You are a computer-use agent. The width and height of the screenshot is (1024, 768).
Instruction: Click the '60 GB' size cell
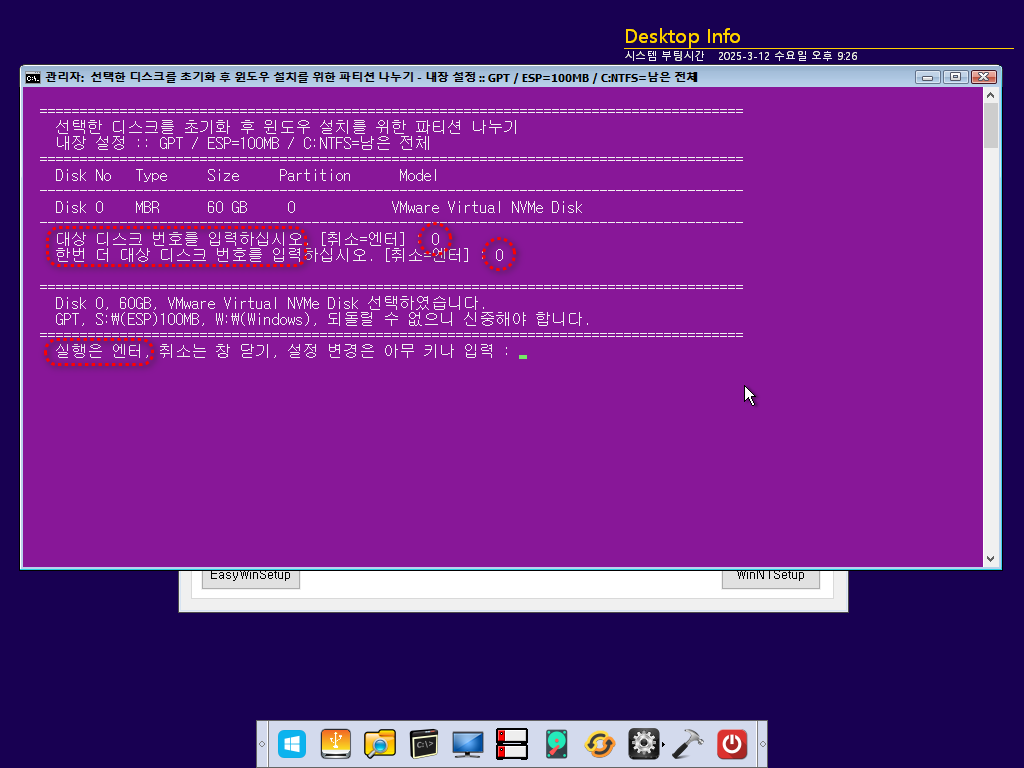click(227, 208)
